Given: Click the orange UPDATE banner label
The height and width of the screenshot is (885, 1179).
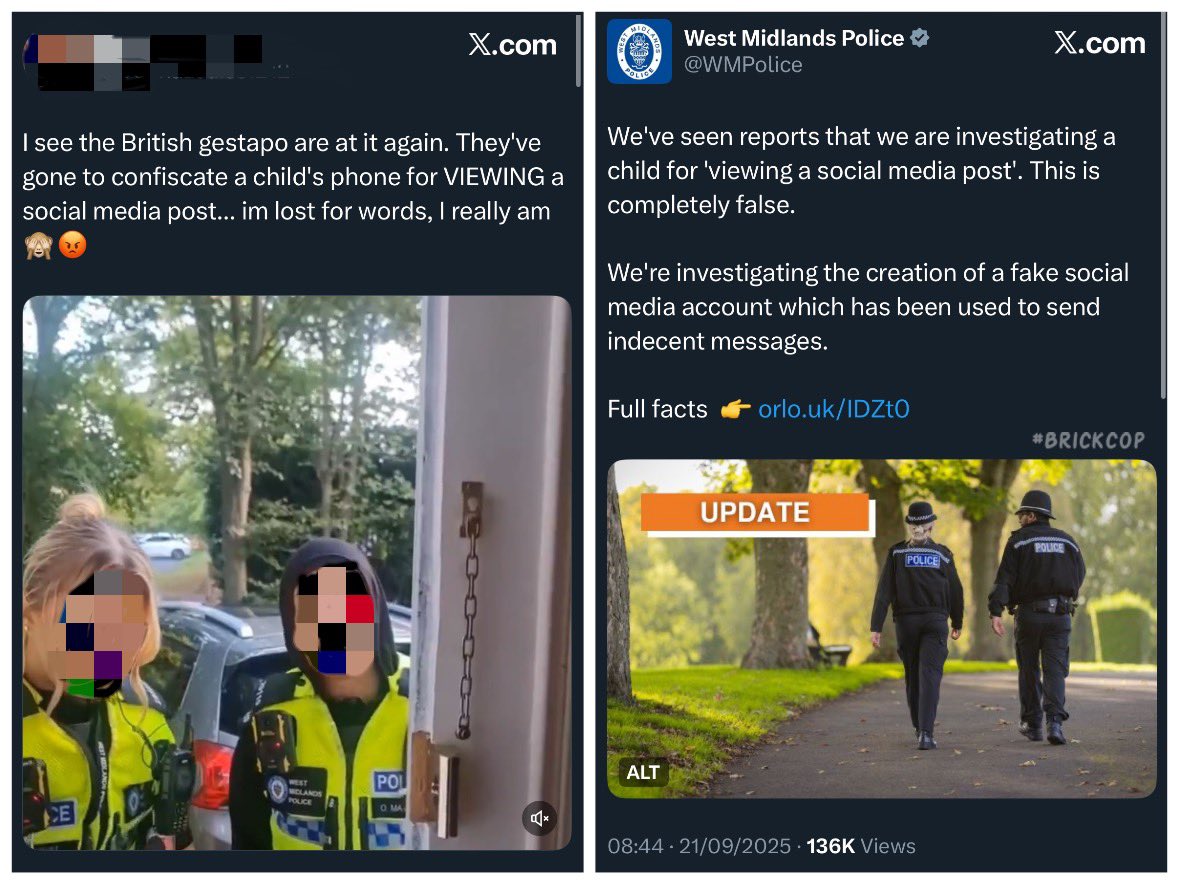Looking at the screenshot, I should point(755,513).
